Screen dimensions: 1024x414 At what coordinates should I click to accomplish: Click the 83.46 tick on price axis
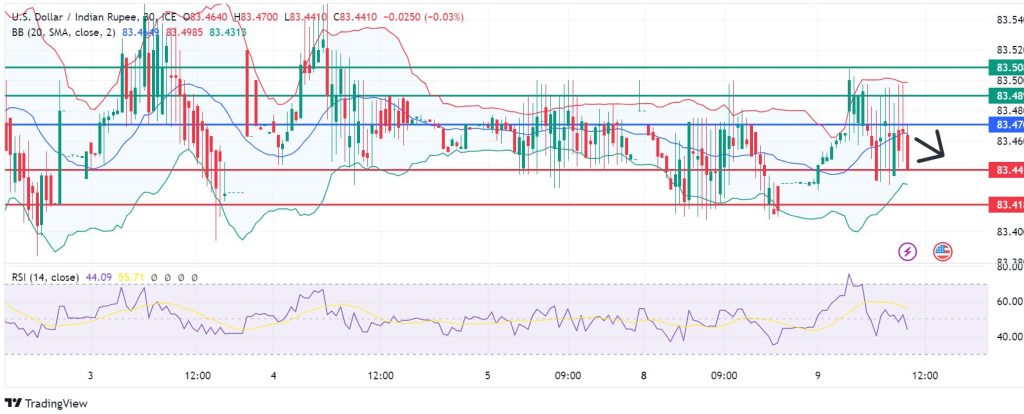tap(1009, 141)
